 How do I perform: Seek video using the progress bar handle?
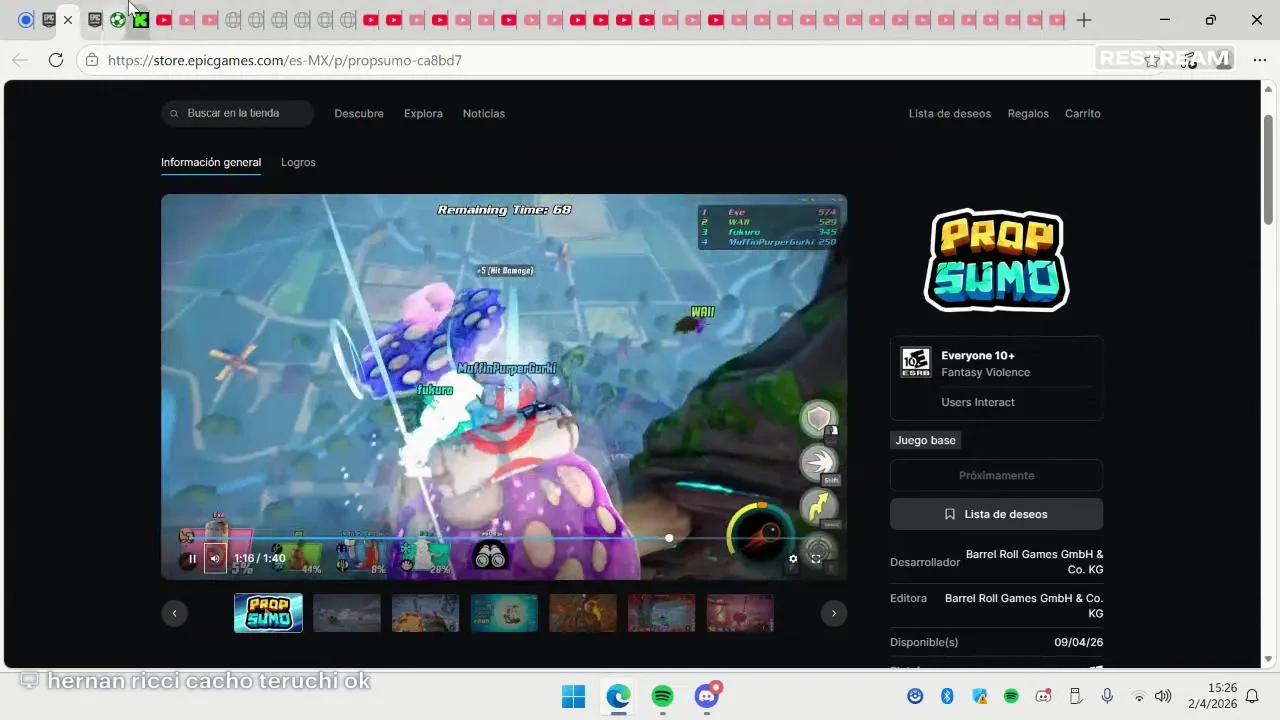(x=669, y=538)
